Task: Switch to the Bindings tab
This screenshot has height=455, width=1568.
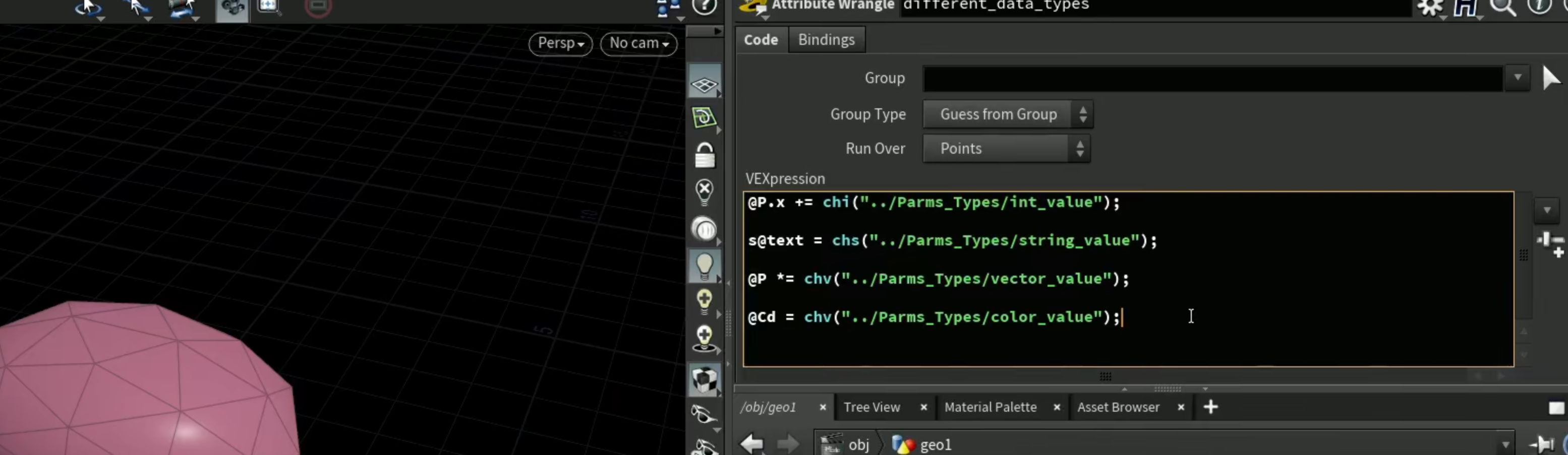Action: 826,39
